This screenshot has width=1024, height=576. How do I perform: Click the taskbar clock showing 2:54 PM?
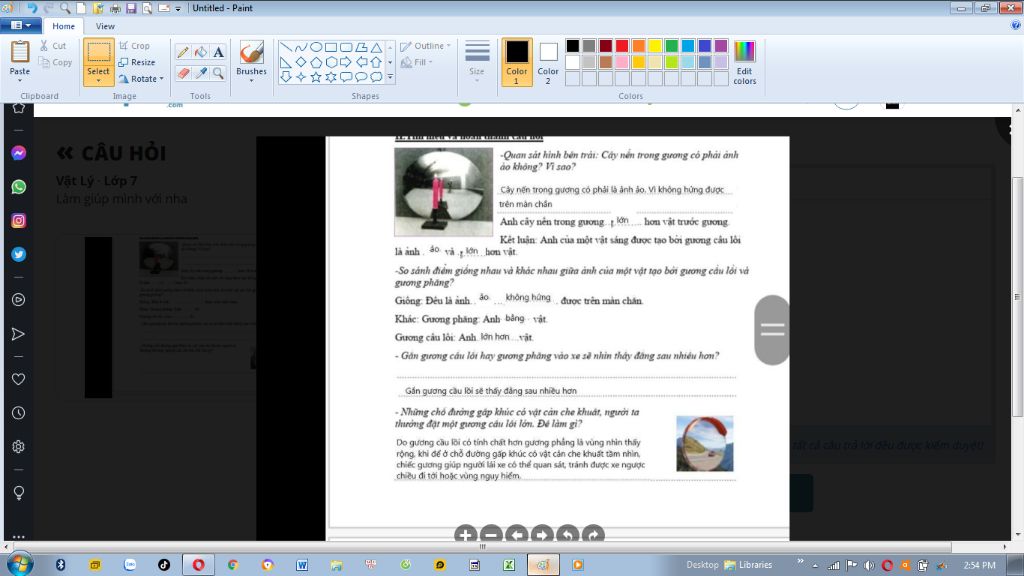(980, 566)
